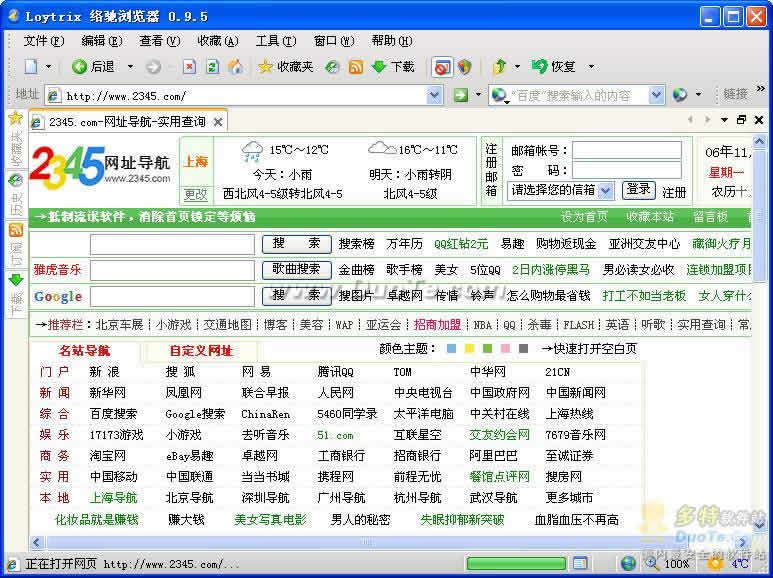Image resolution: width=773 pixels, height=578 pixels.
Task: Refresh the page with green refresh icon
Action: [x=212, y=66]
